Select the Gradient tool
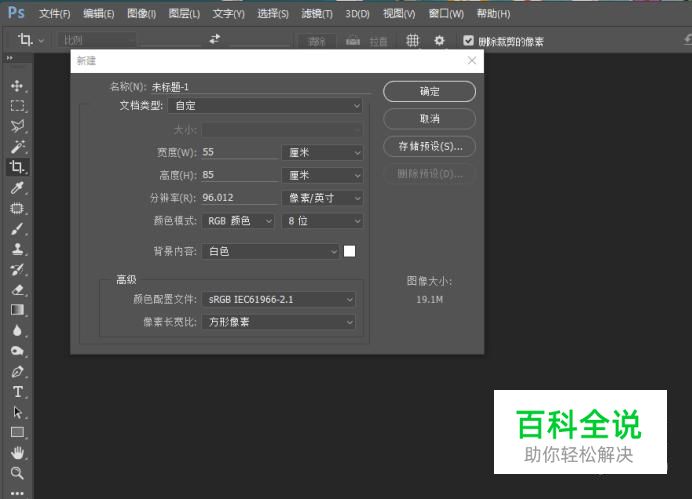Viewport: 692px width, 499px height. pyautogui.click(x=17, y=310)
